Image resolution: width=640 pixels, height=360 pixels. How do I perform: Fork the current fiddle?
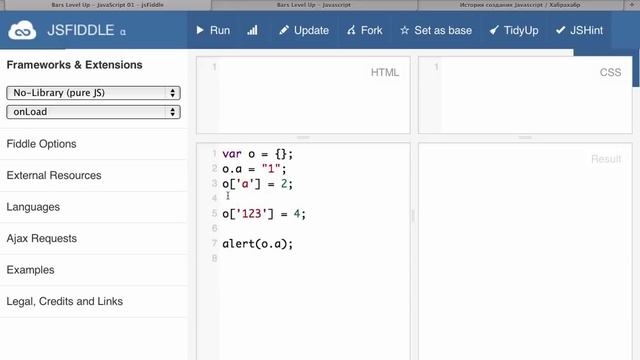click(364, 30)
